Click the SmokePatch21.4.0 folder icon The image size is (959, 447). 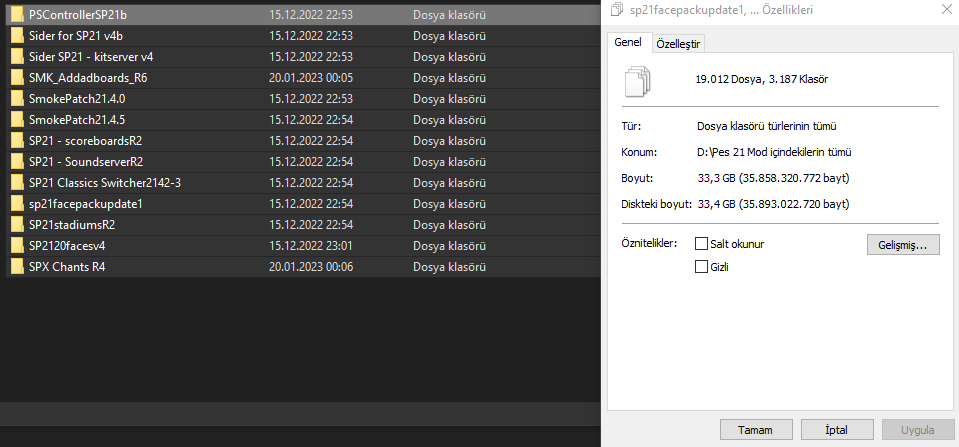point(17,98)
